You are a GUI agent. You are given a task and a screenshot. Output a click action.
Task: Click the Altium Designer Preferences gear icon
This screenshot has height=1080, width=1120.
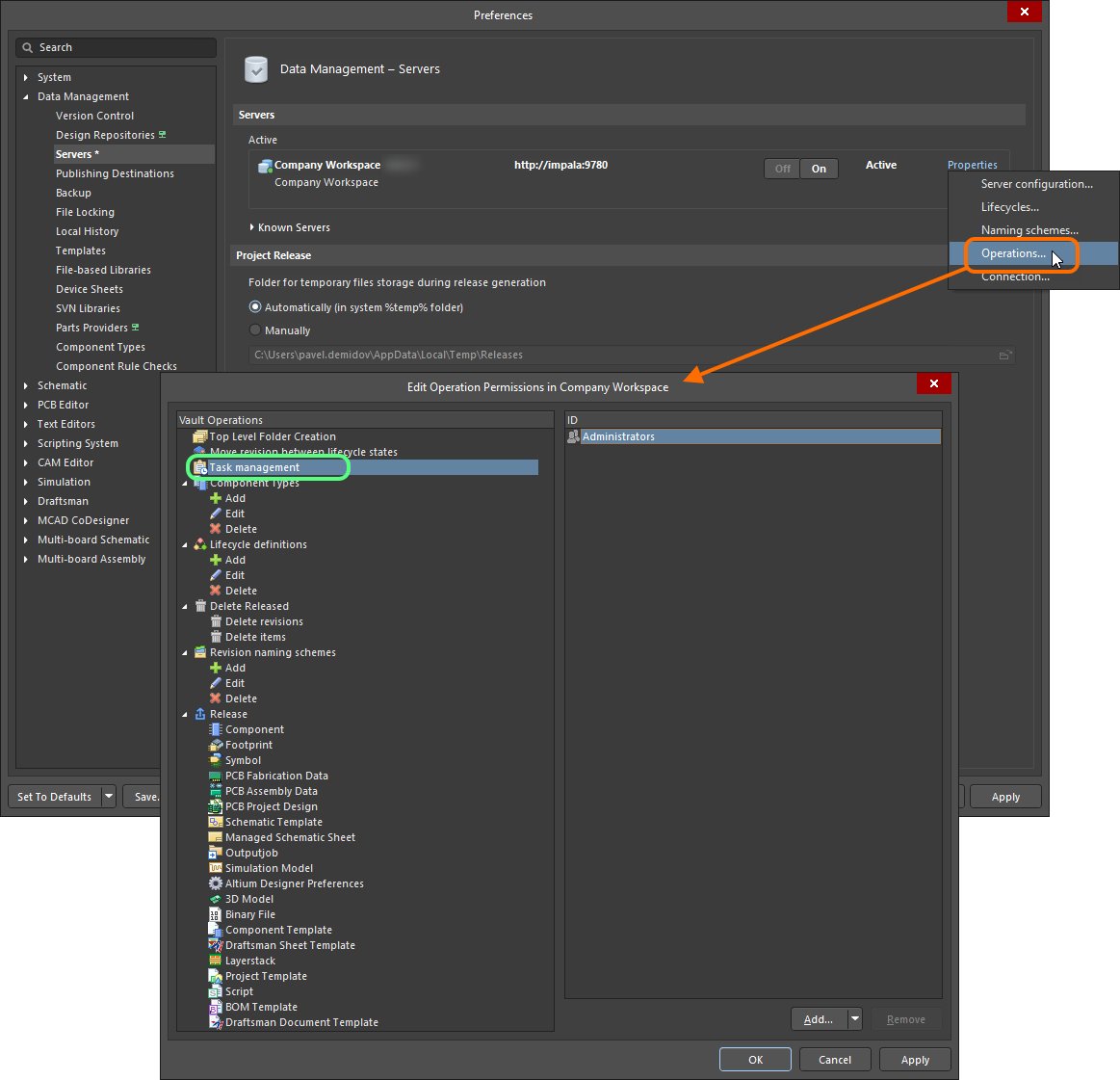coord(216,883)
